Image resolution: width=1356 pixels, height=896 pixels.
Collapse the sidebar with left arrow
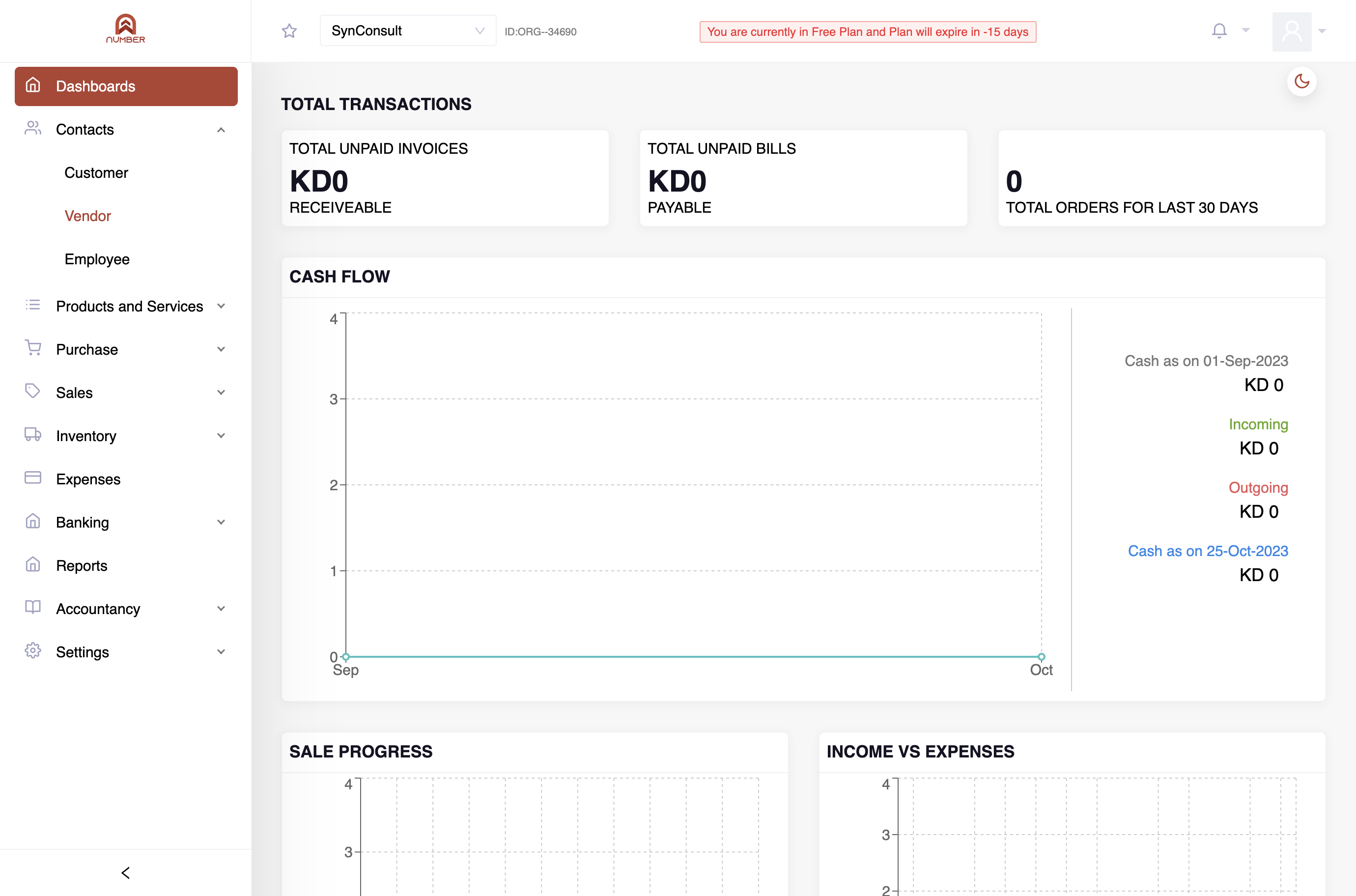coord(126,872)
